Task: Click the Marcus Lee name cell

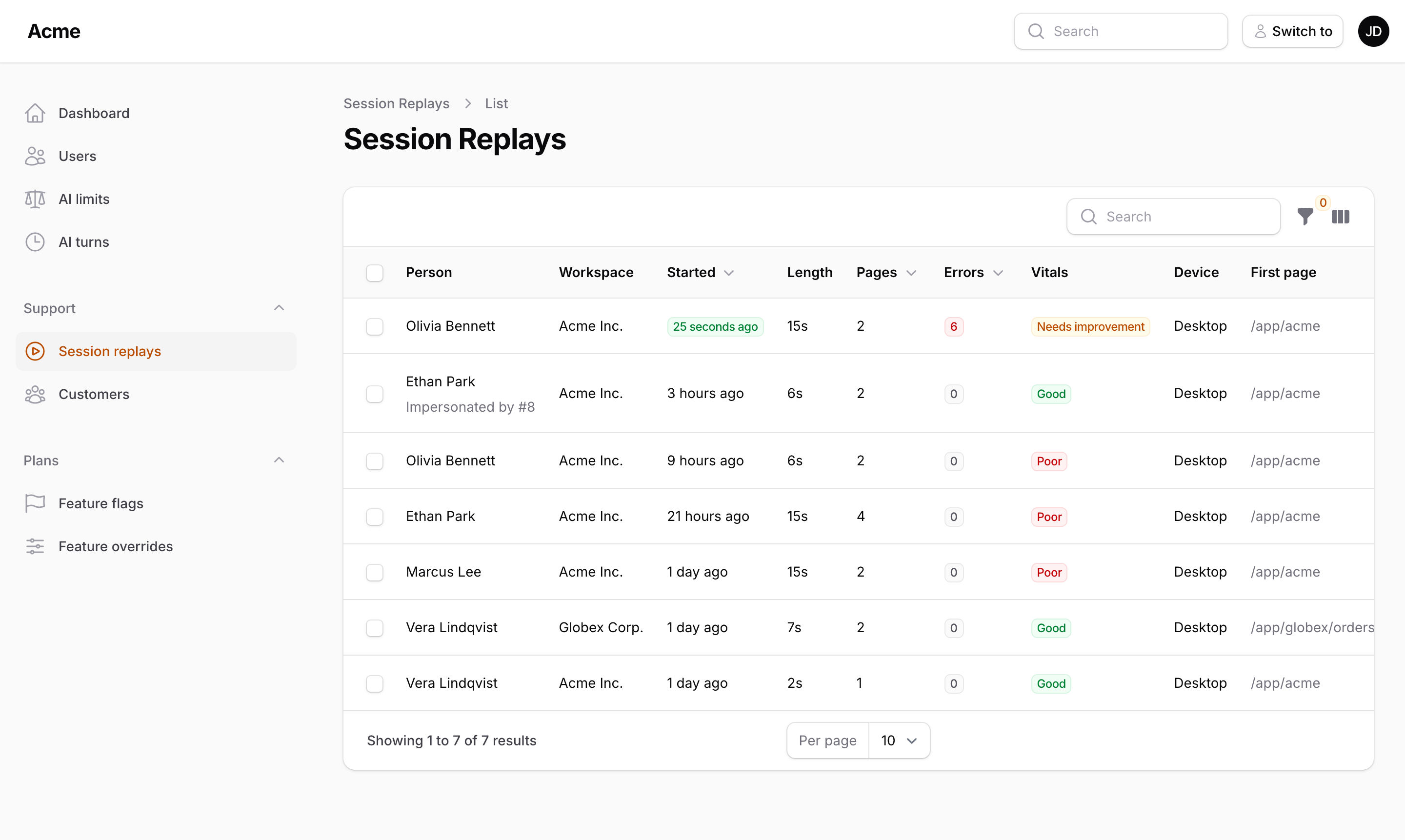Action: (443, 572)
